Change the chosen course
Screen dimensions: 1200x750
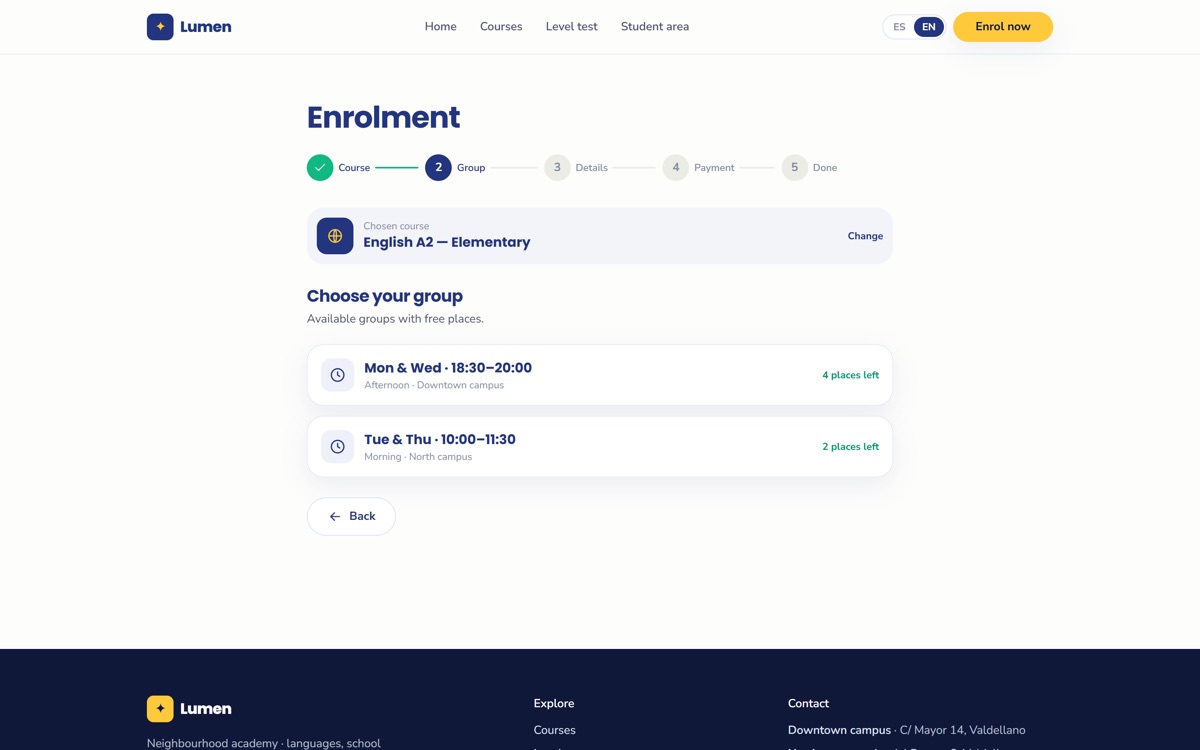pos(865,236)
